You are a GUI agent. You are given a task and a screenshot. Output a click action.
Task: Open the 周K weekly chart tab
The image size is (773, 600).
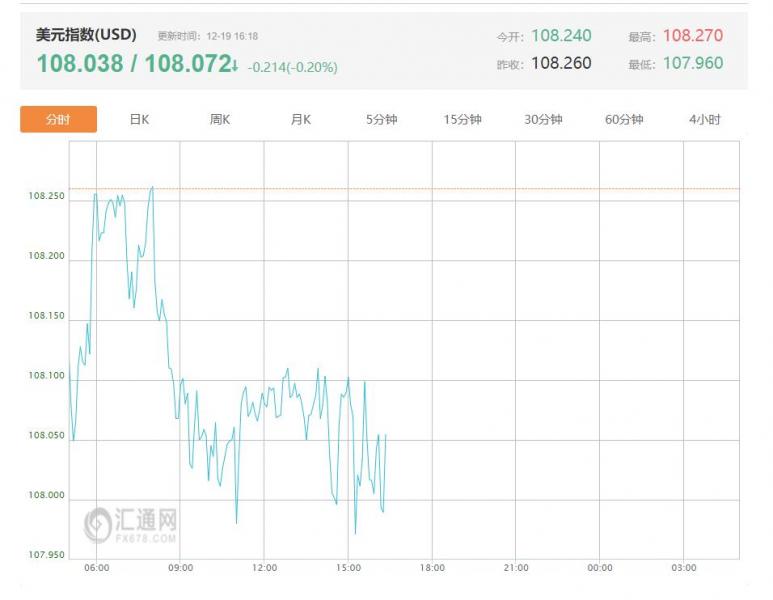220,120
